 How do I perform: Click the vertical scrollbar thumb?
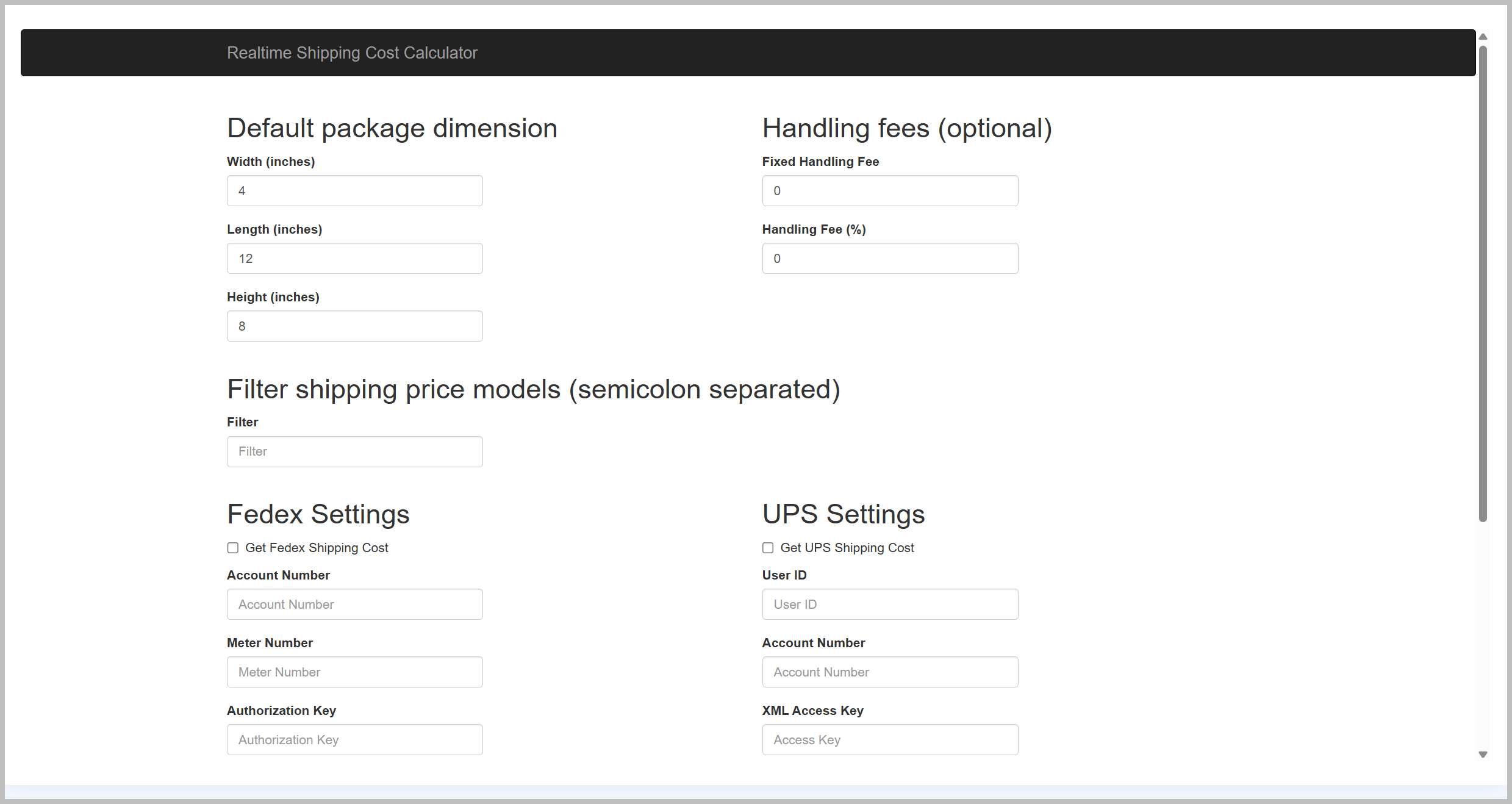click(x=1483, y=284)
